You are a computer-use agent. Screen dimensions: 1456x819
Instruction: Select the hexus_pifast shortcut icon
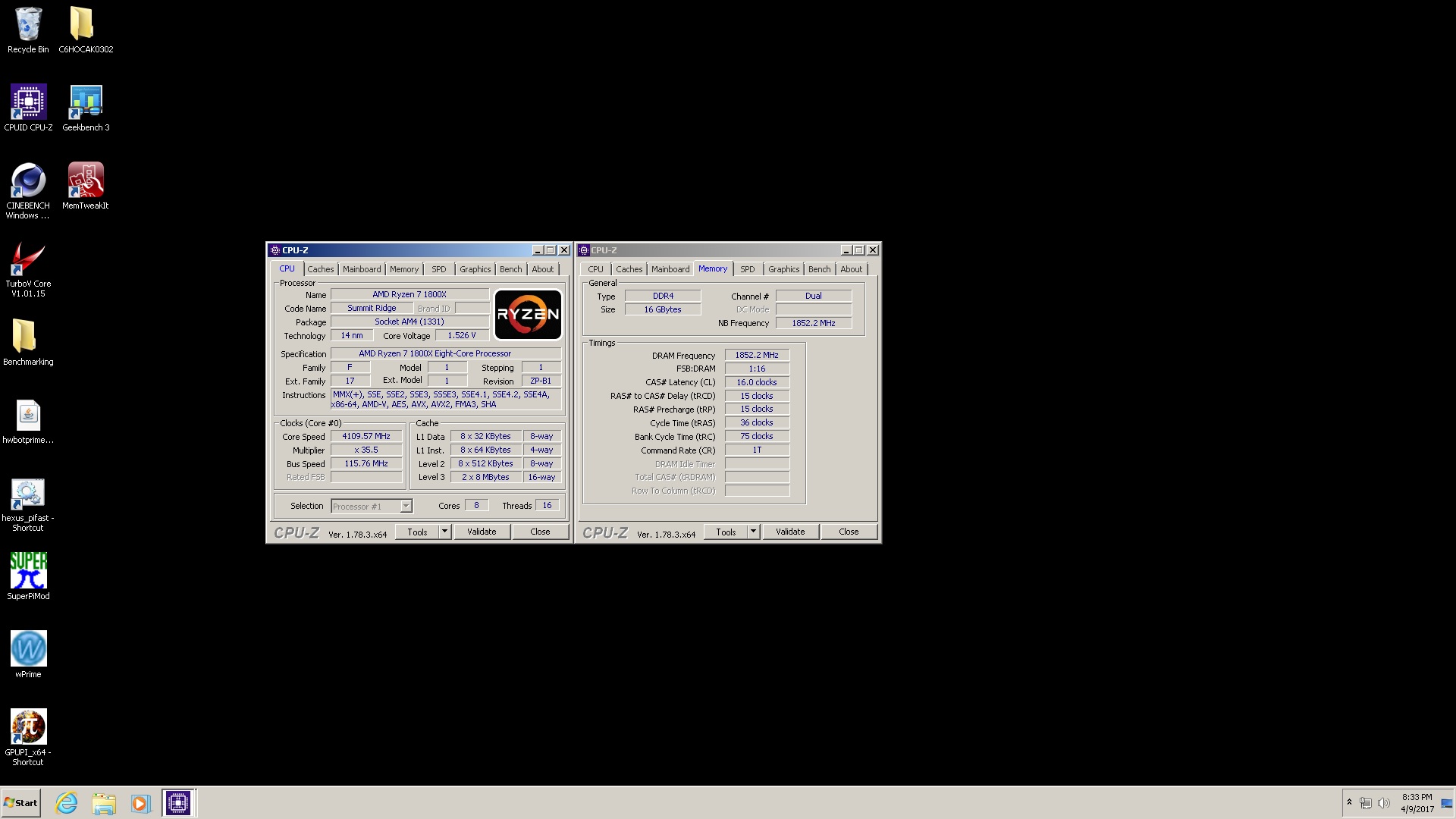pyautogui.click(x=28, y=504)
